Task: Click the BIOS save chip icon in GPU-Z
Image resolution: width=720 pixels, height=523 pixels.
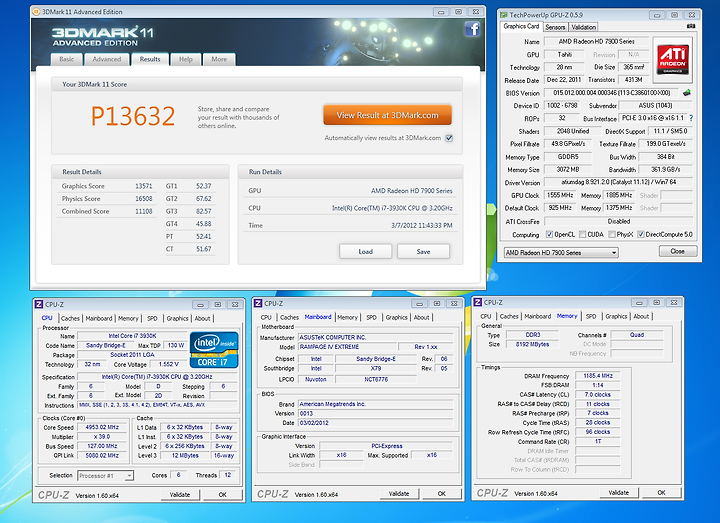Action: 686,93
